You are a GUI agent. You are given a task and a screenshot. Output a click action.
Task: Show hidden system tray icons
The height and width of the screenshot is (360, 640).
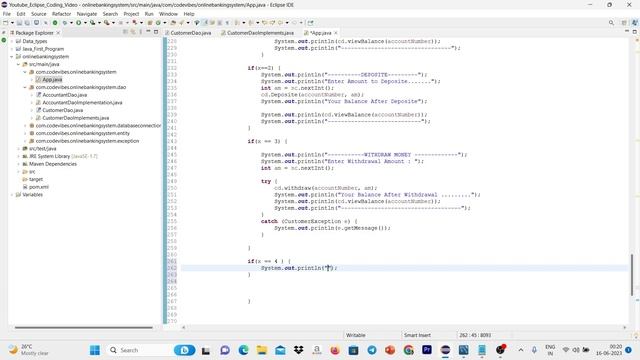[521, 350]
